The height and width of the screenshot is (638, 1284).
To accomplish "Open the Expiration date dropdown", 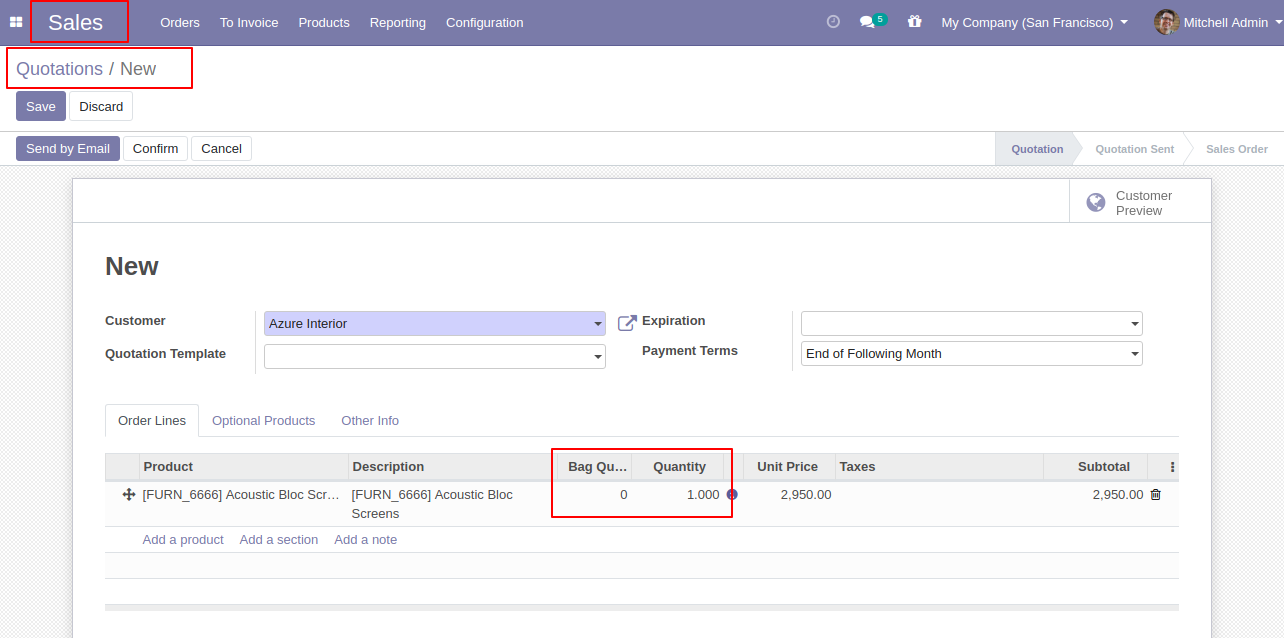I will pos(1135,324).
